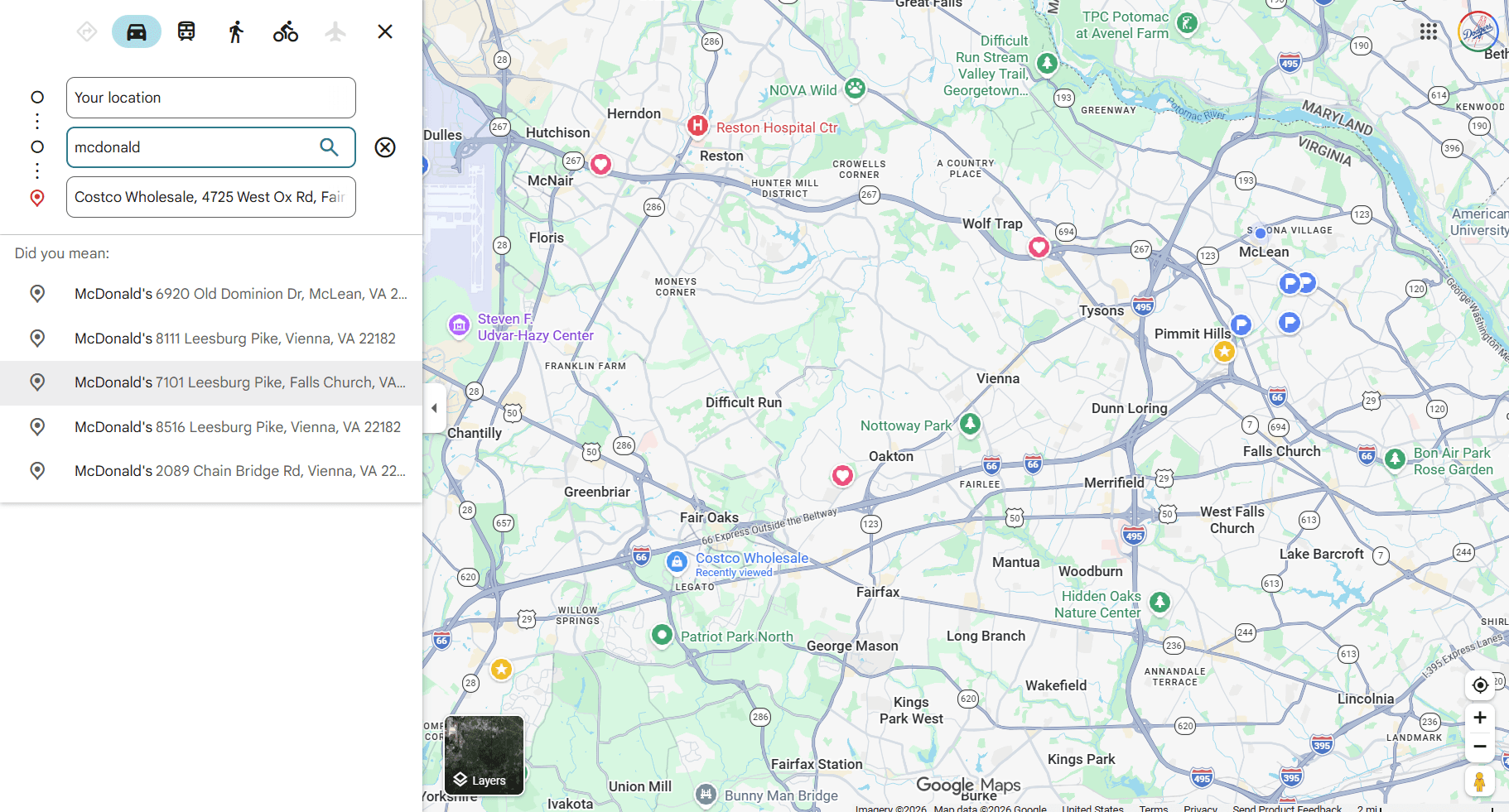
Task: Click the TPC Potomac golf marker
Action: [1188, 23]
